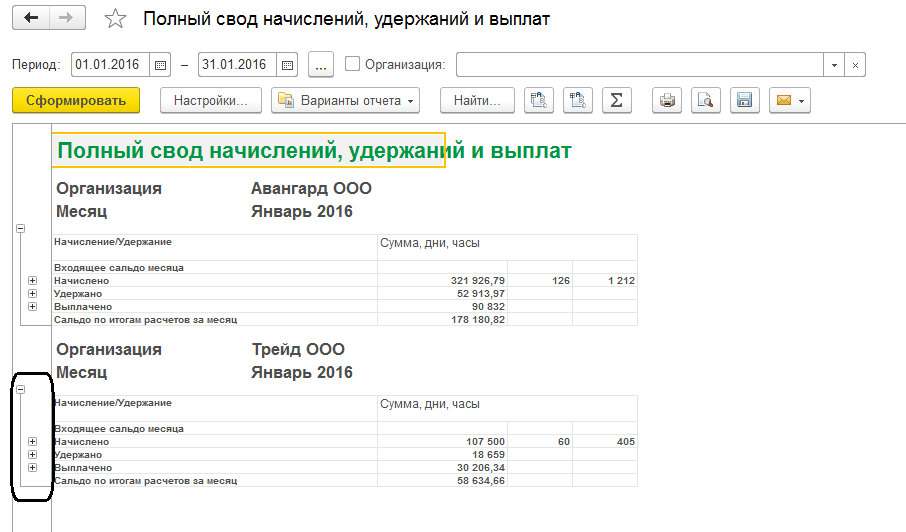Click the Сформировать button
Screen dimensions: 906x532
(x=76, y=100)
